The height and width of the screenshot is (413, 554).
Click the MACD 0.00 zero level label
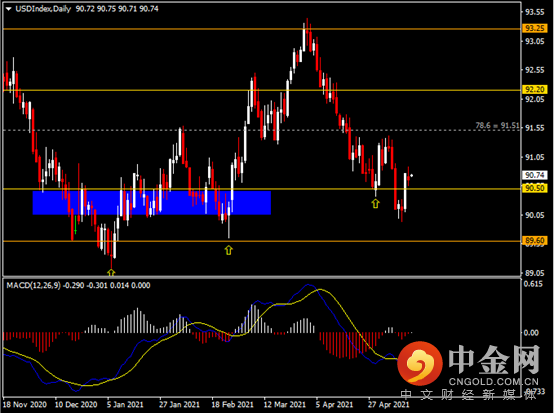531,333
